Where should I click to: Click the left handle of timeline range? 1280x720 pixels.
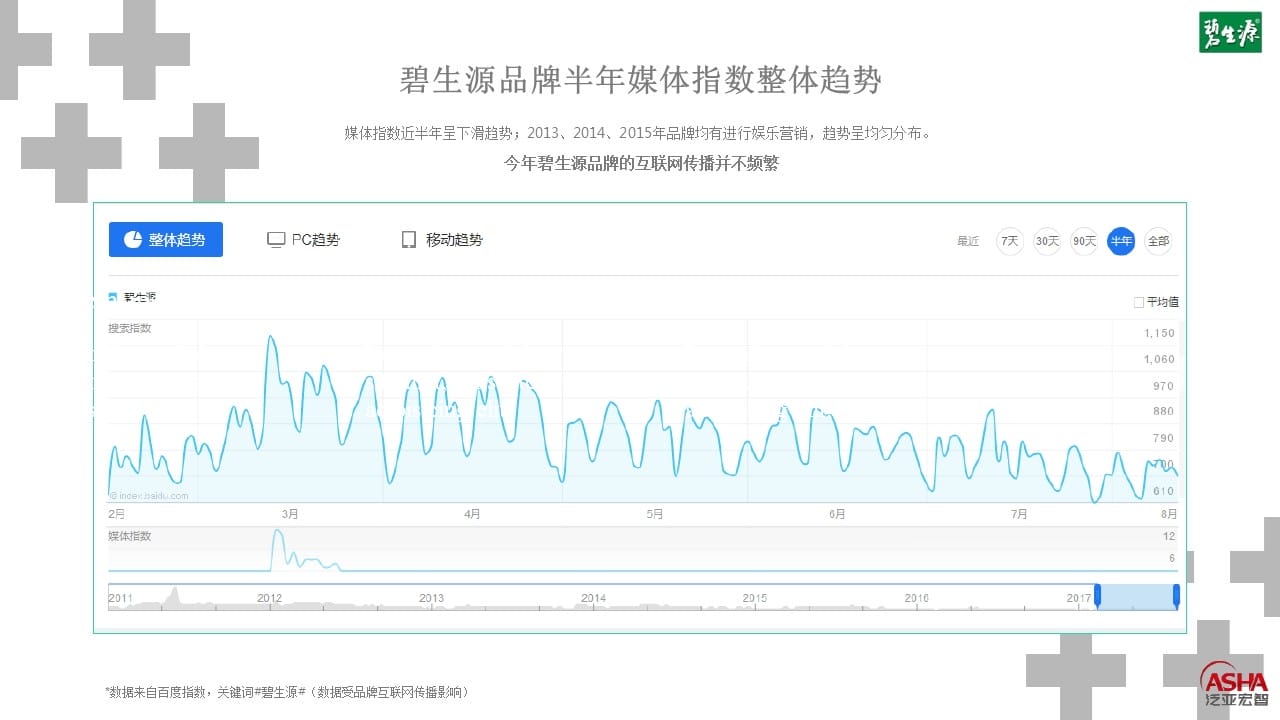1097,596
